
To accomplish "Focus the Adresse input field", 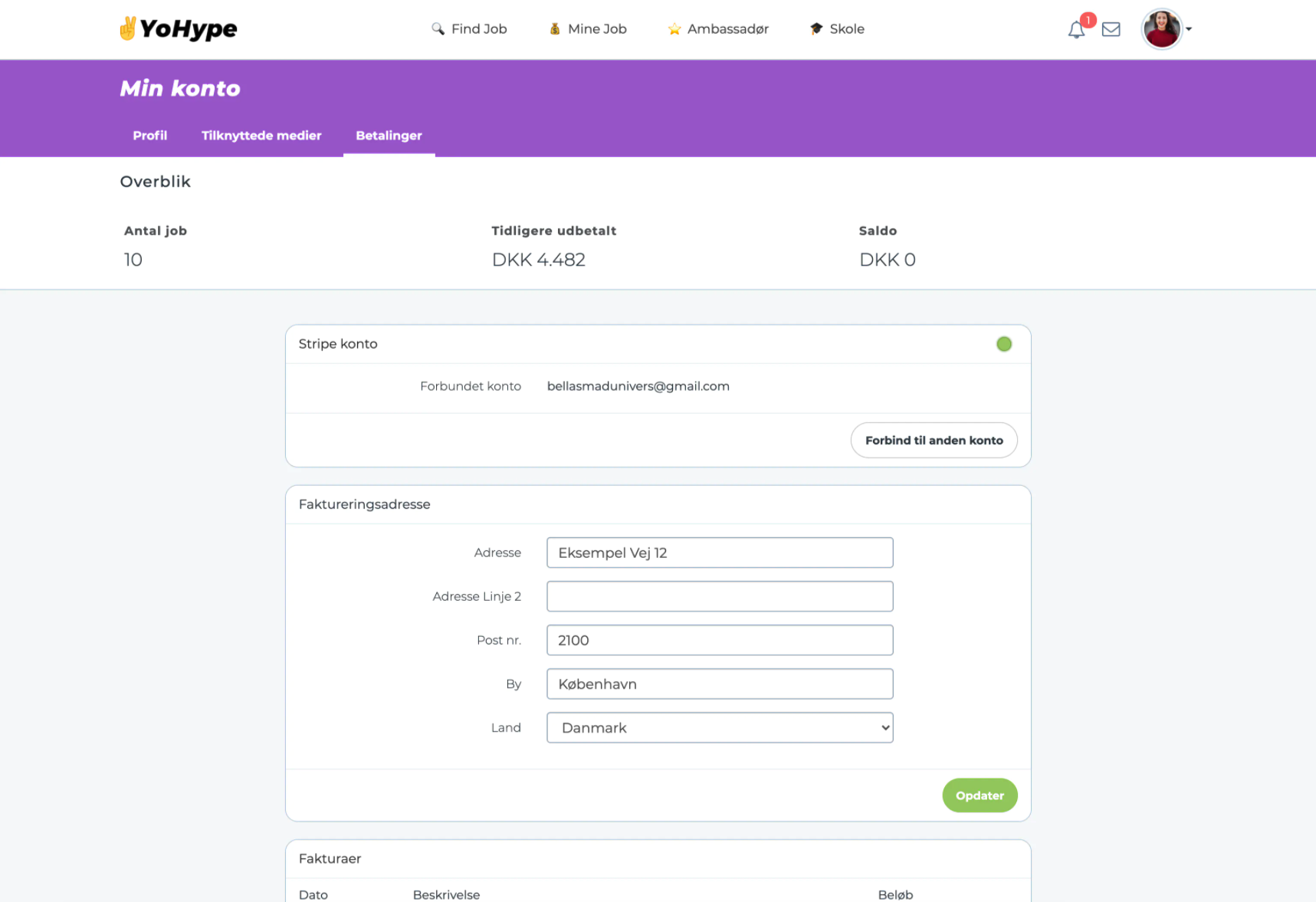I will click(719, 553).
